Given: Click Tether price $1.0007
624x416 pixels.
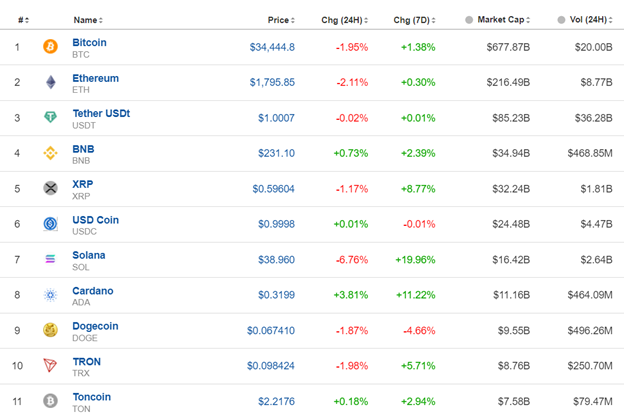Looking at the screenshot, I should tap(276, 118).
